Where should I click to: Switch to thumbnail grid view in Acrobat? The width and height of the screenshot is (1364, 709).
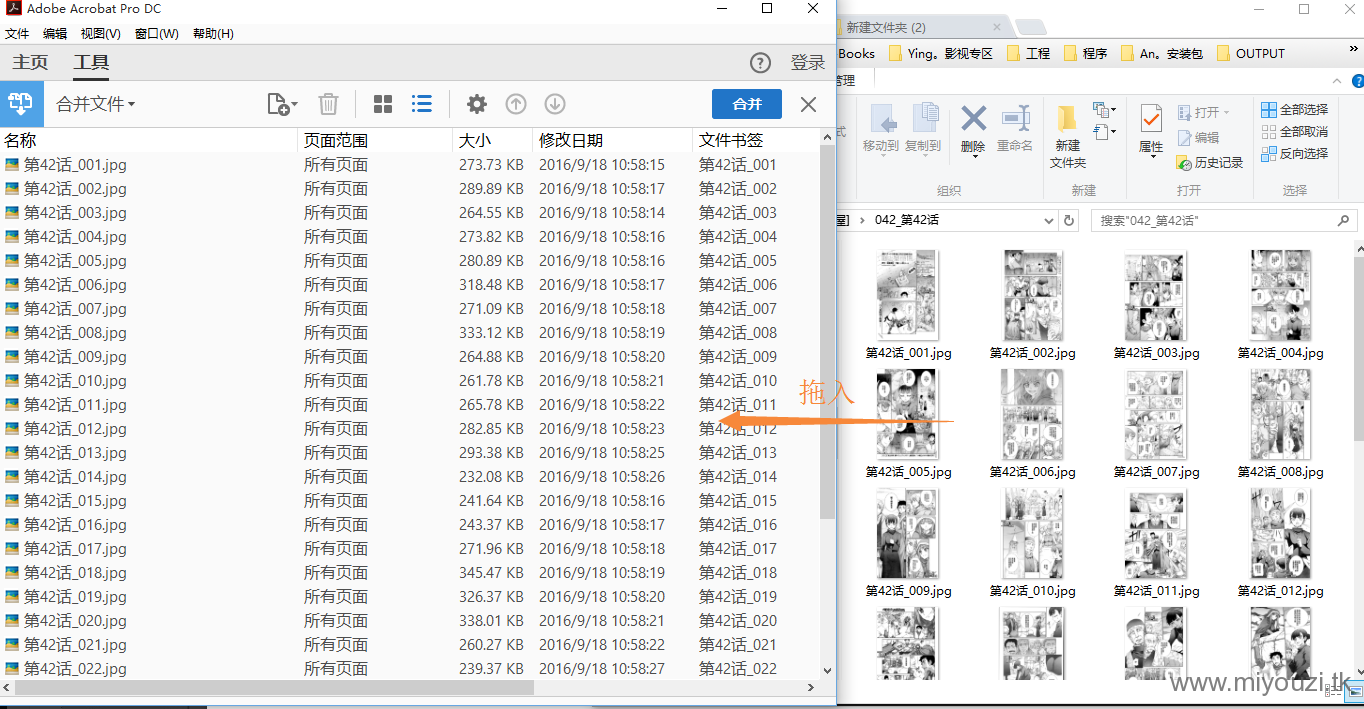[383, 104]
